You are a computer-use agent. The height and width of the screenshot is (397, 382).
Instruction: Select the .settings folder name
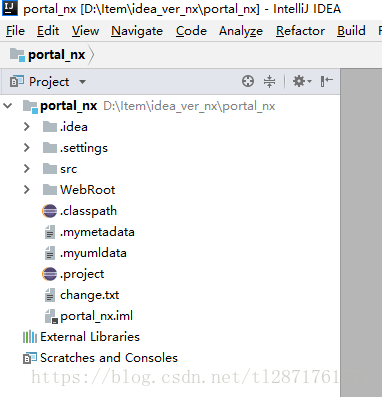[x=84, y=148]
